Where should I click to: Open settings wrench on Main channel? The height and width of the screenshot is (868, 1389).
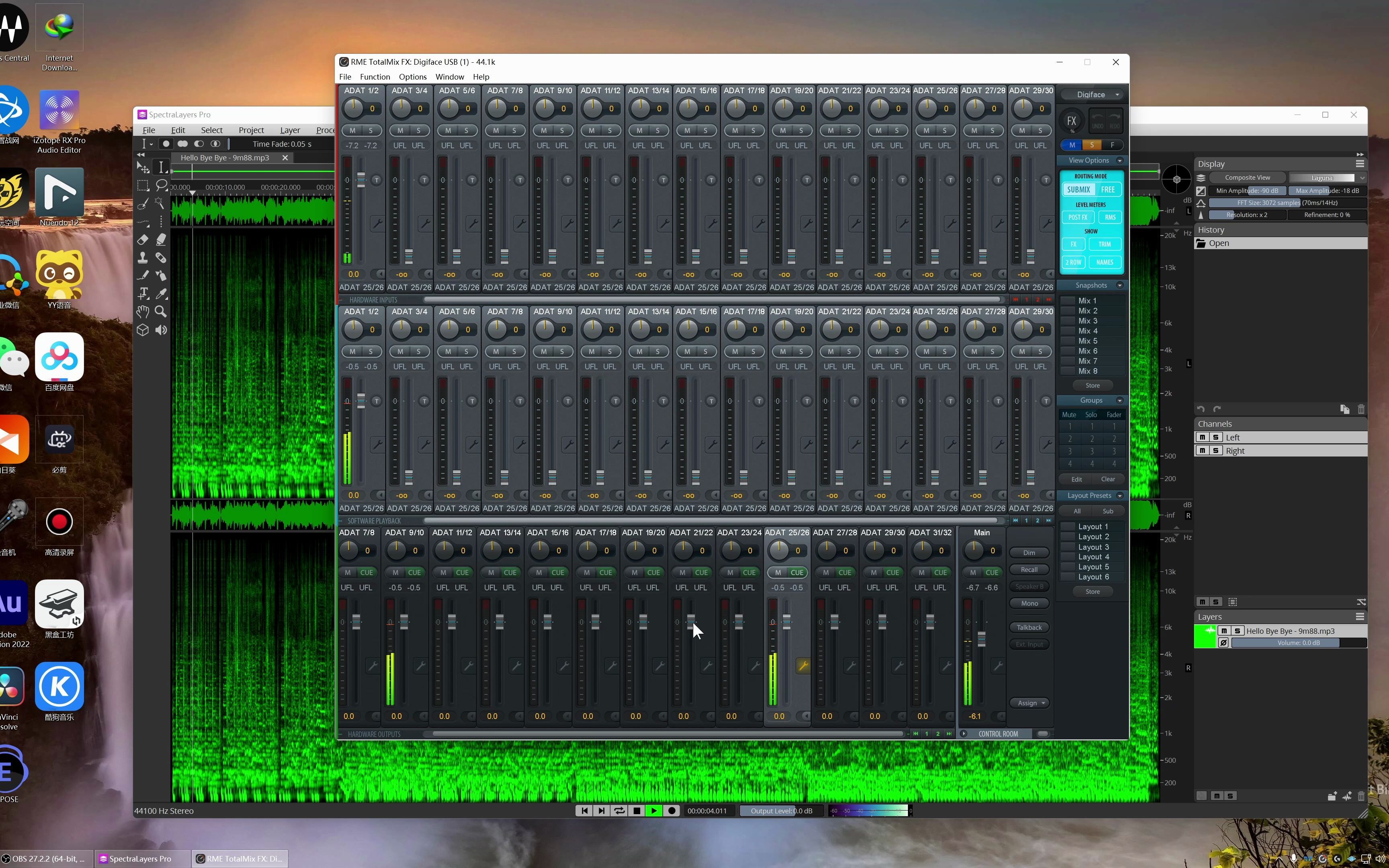coord(998,666)
